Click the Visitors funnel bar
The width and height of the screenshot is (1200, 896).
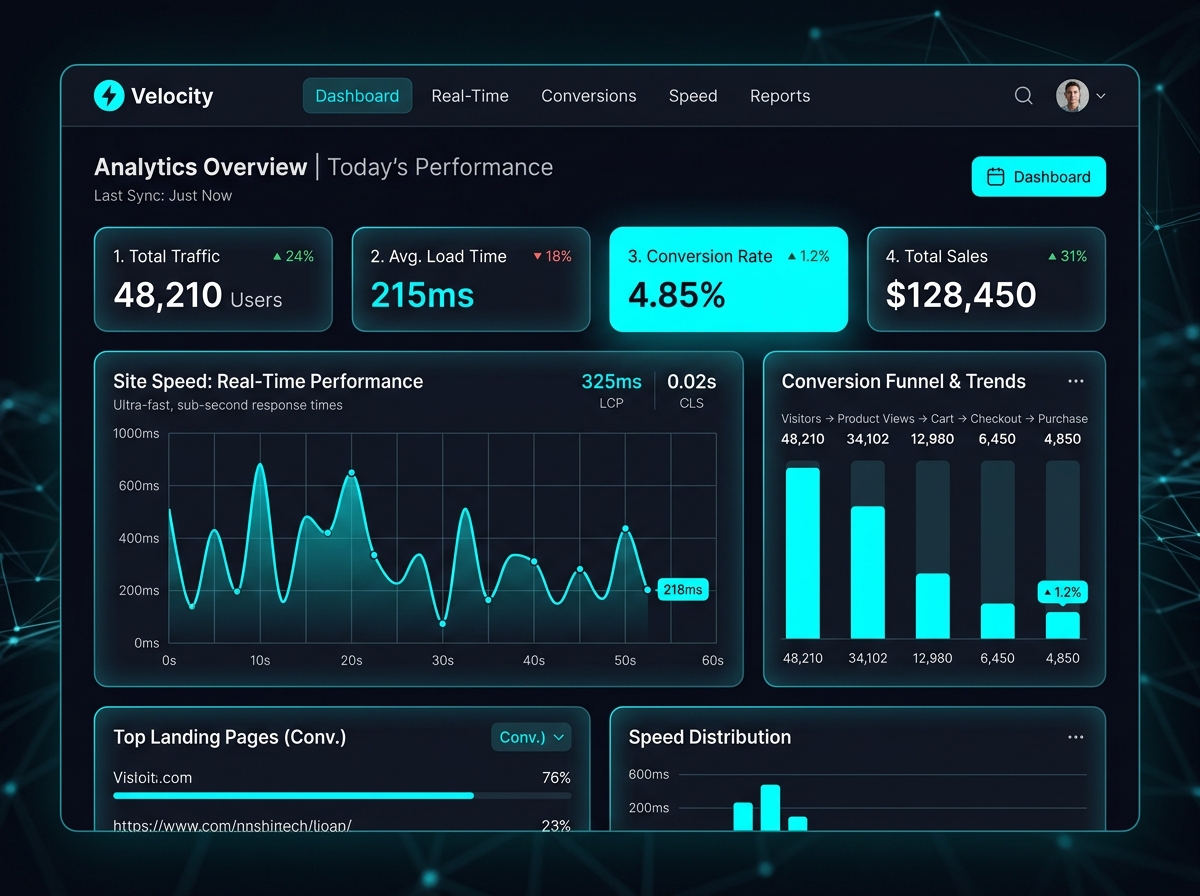803,553
